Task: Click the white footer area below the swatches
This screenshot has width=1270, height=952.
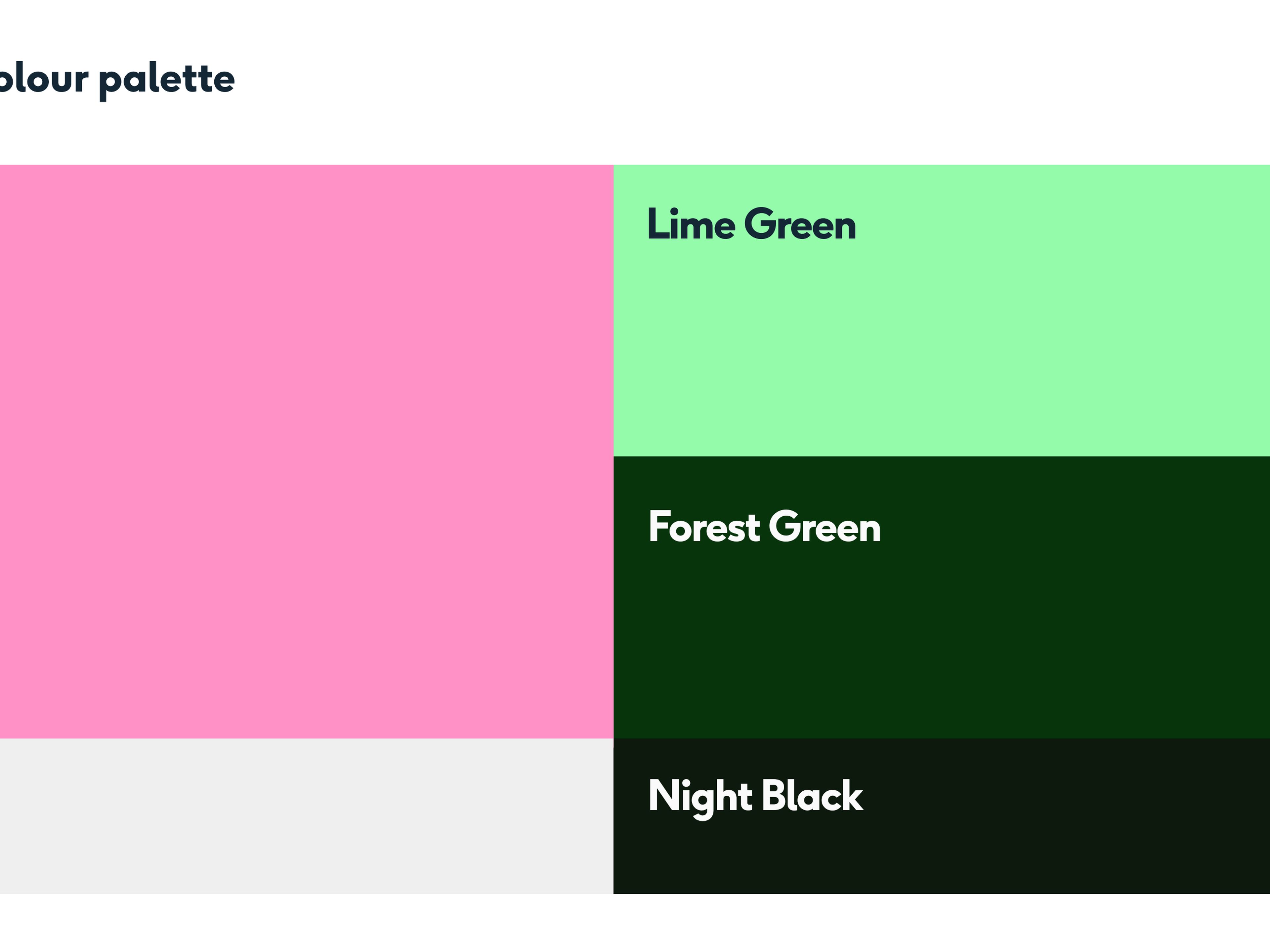Action: pyautogui.click(x=632, y=924)
